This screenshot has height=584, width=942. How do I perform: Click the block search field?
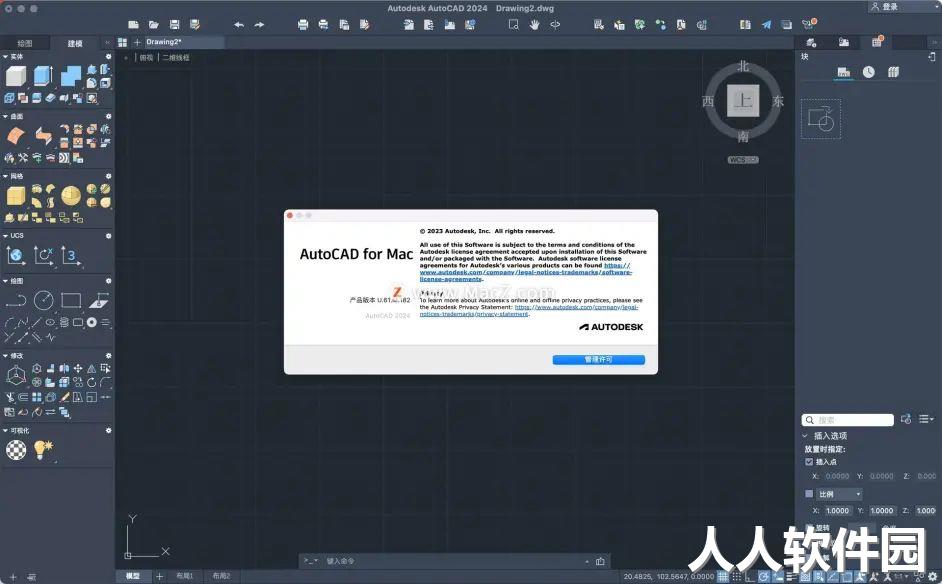[x=848, y=420]
